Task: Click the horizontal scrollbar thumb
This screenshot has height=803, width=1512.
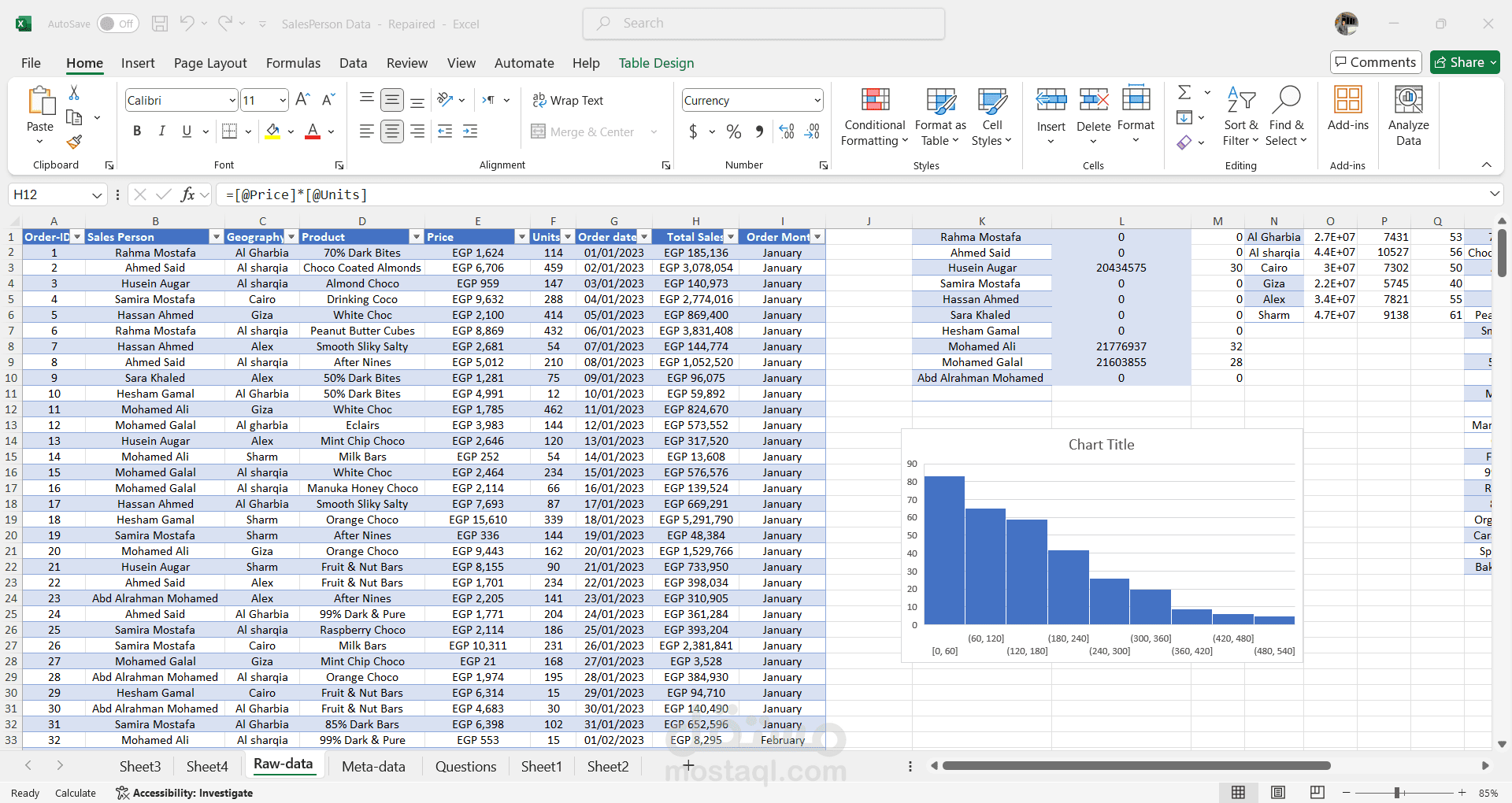Action: click(x=1136, y=765)
